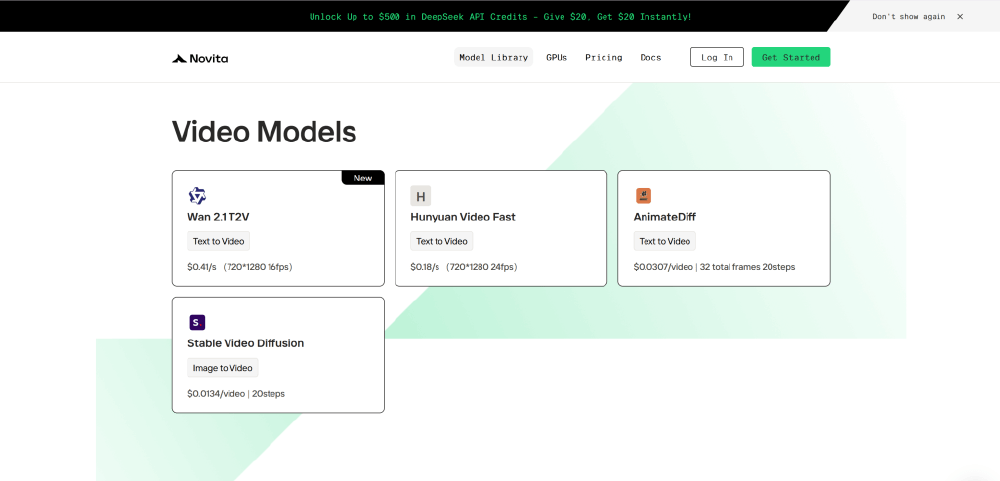Viewport: 1000px width, 481px height.
Task: Click the Stable Video Diffusion purple icon
Action: point(197,322)
